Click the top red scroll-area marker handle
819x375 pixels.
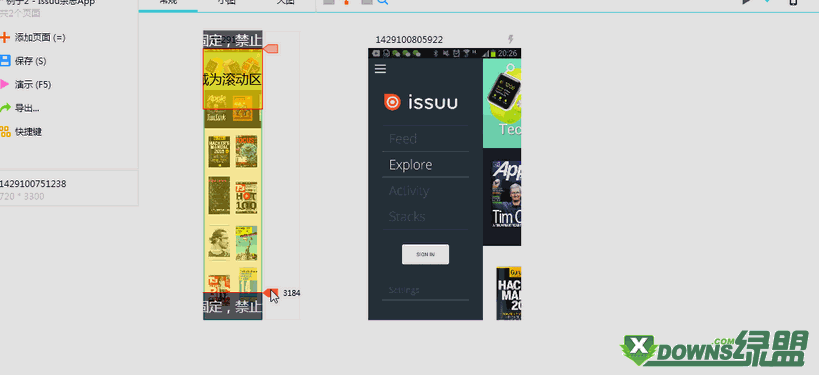pos(271,49)
